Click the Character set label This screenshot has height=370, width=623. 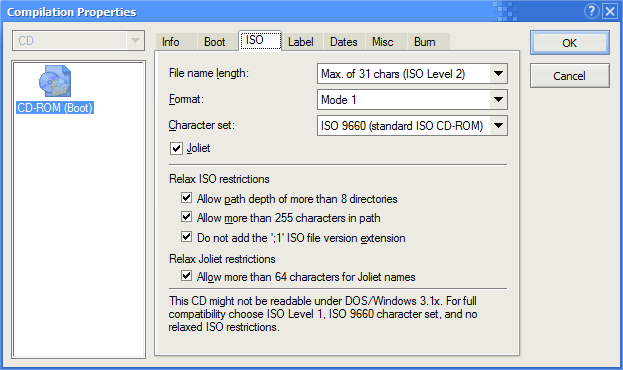pos(201,125)
